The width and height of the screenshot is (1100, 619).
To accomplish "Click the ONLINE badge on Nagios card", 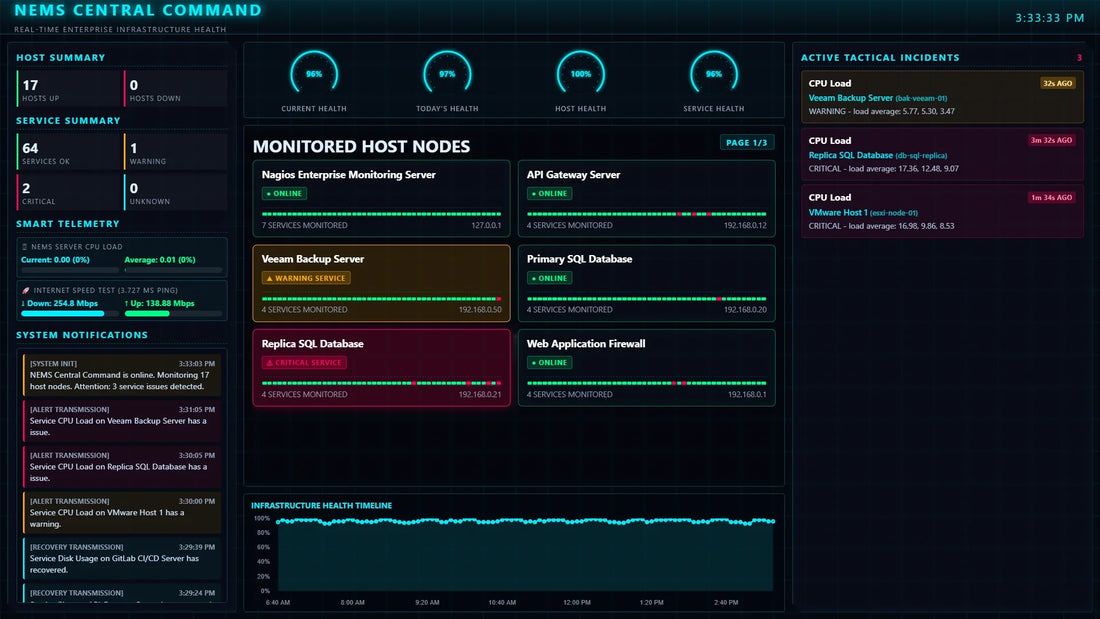I will click(x=284, y=194).
